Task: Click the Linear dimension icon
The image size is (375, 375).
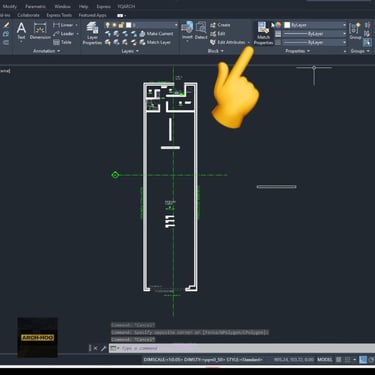Action: click(56, 25)
